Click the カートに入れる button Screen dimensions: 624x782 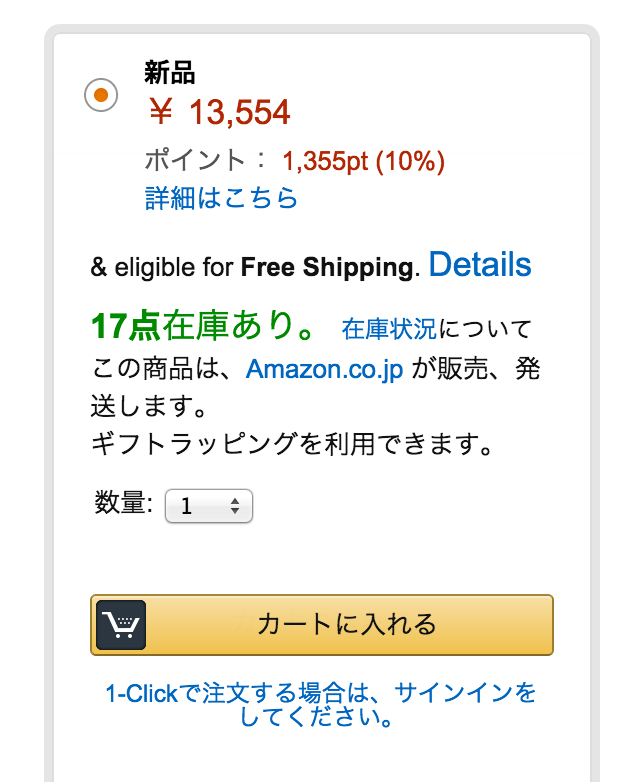point(322,625)
